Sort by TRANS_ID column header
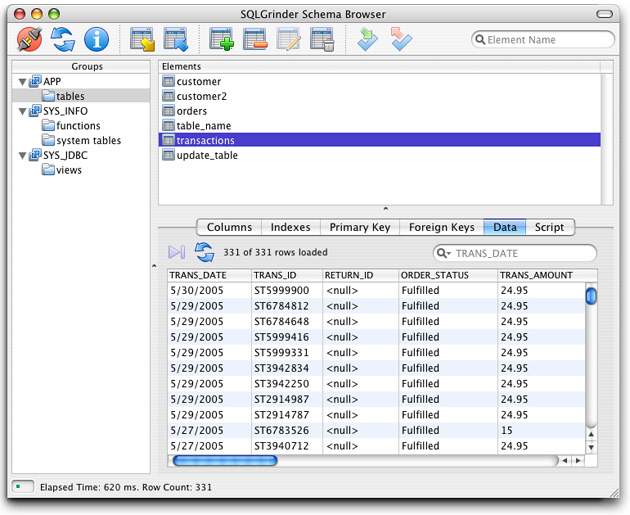Screen dimensions: 630x515 (287, 275)
